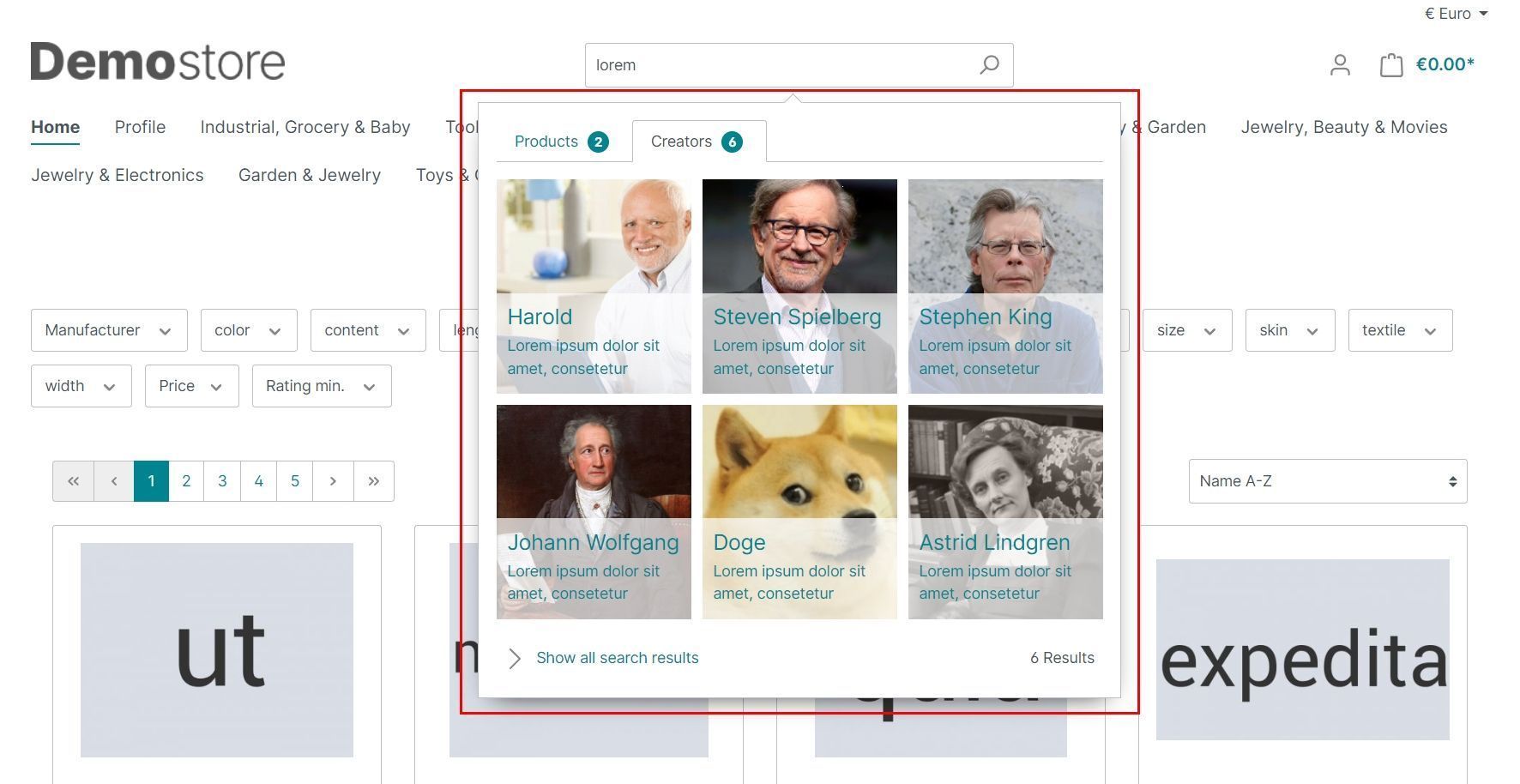1520x784 pixels.
Task: Expand the Rating min. filter
Action: 322,386
